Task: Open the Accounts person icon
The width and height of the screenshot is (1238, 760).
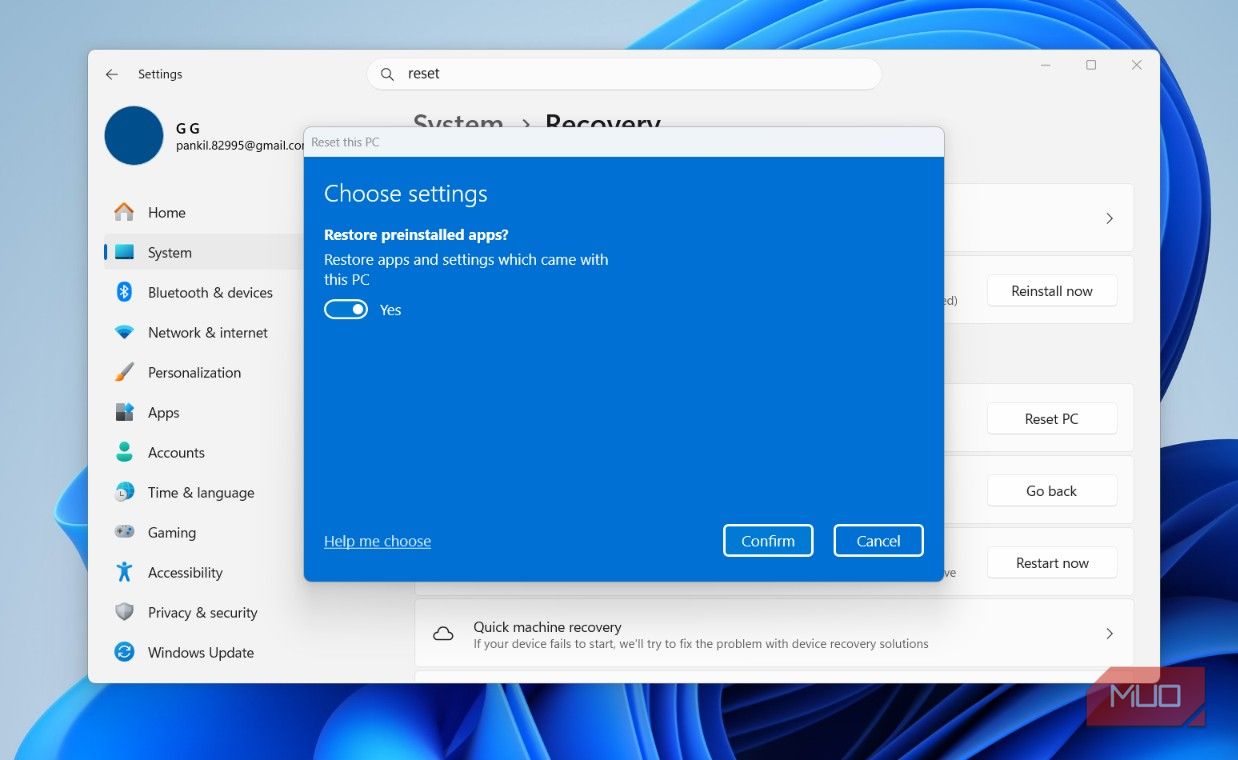Action: pyautogui.click(x=124, y=452)
